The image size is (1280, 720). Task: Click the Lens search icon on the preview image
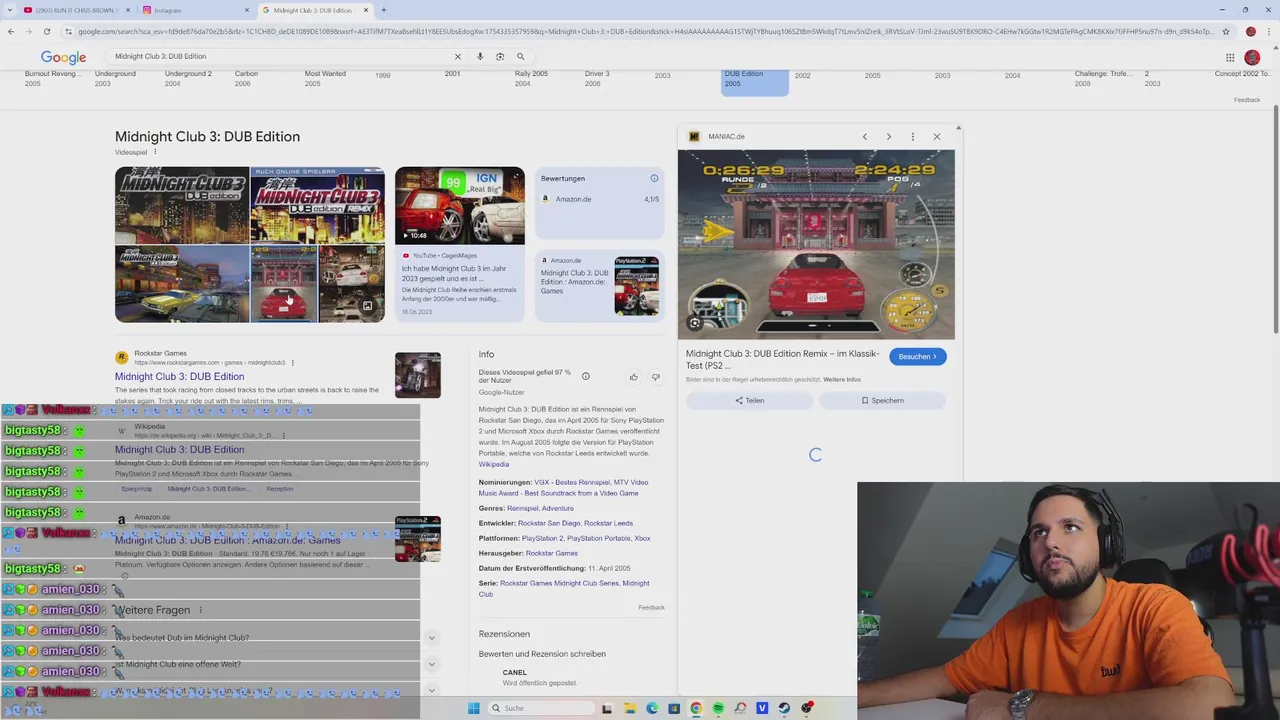[695, 323]
